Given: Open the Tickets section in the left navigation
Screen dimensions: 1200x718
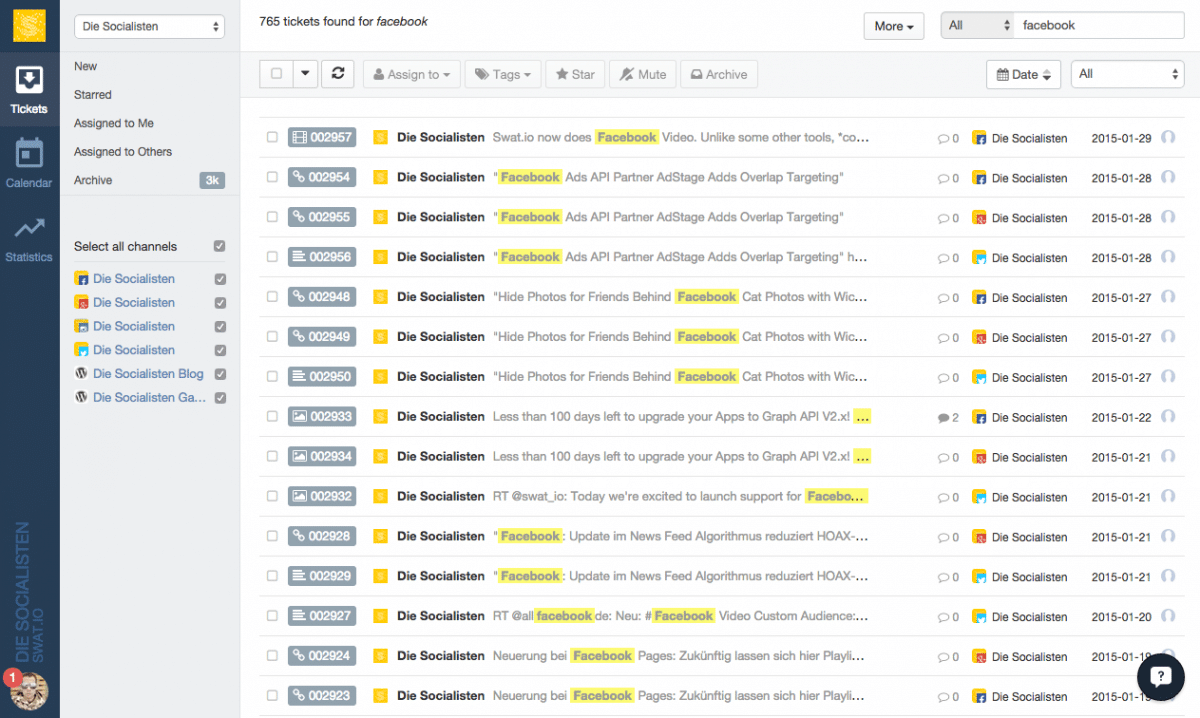Looking at the screenshot, I should (x=29, y=90).
